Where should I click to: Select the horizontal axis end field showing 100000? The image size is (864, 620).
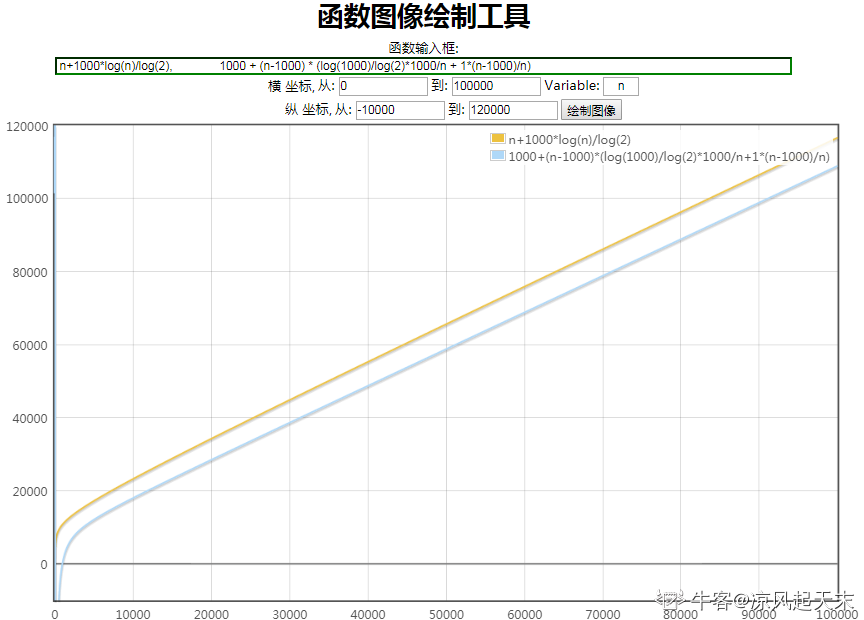coord(496,87)
